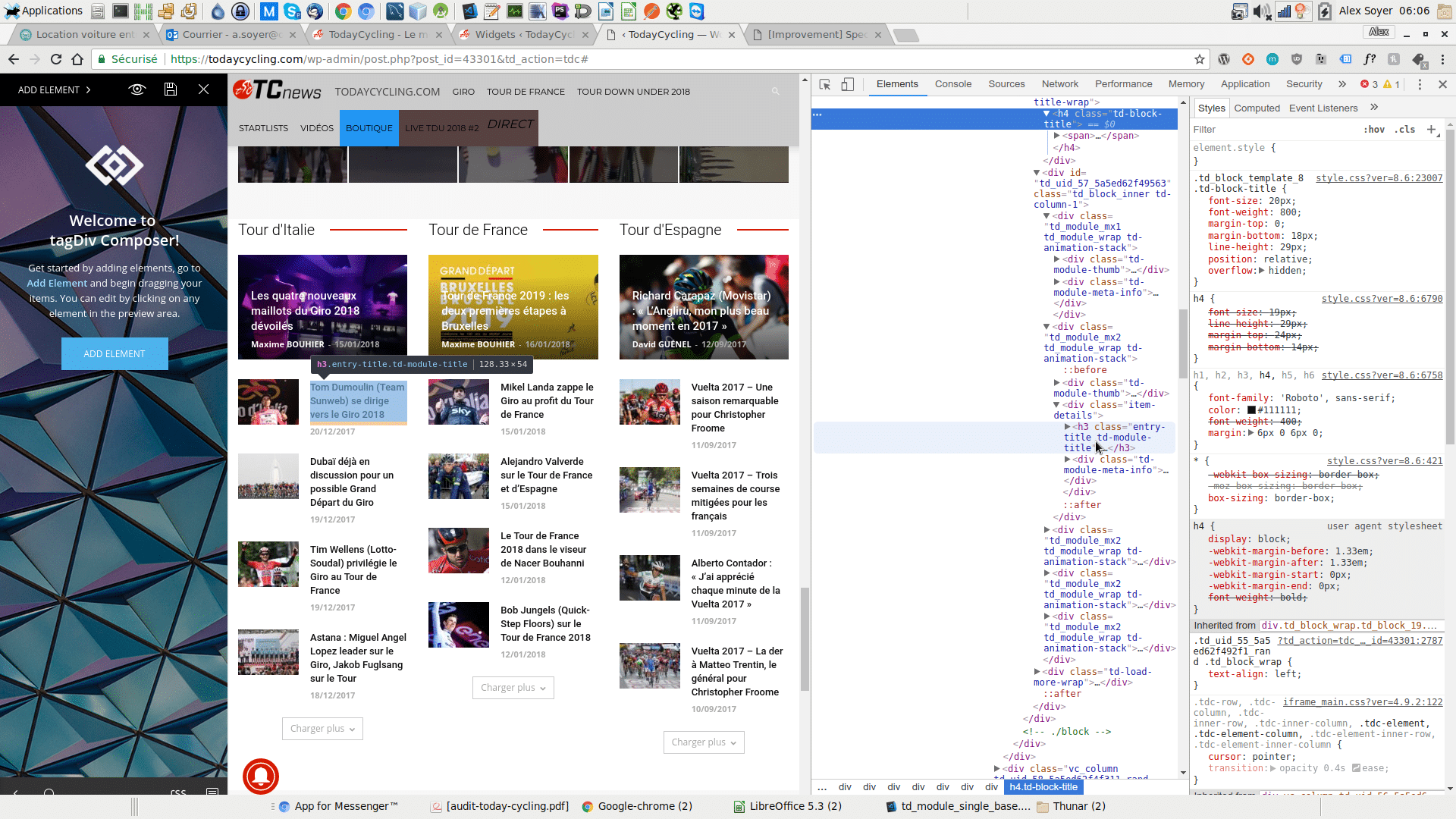Open the LIVE TDU 2018 #2 DIRECT menu item
The width and height of the screenshot is (1456, 819).
click(469, 127)
